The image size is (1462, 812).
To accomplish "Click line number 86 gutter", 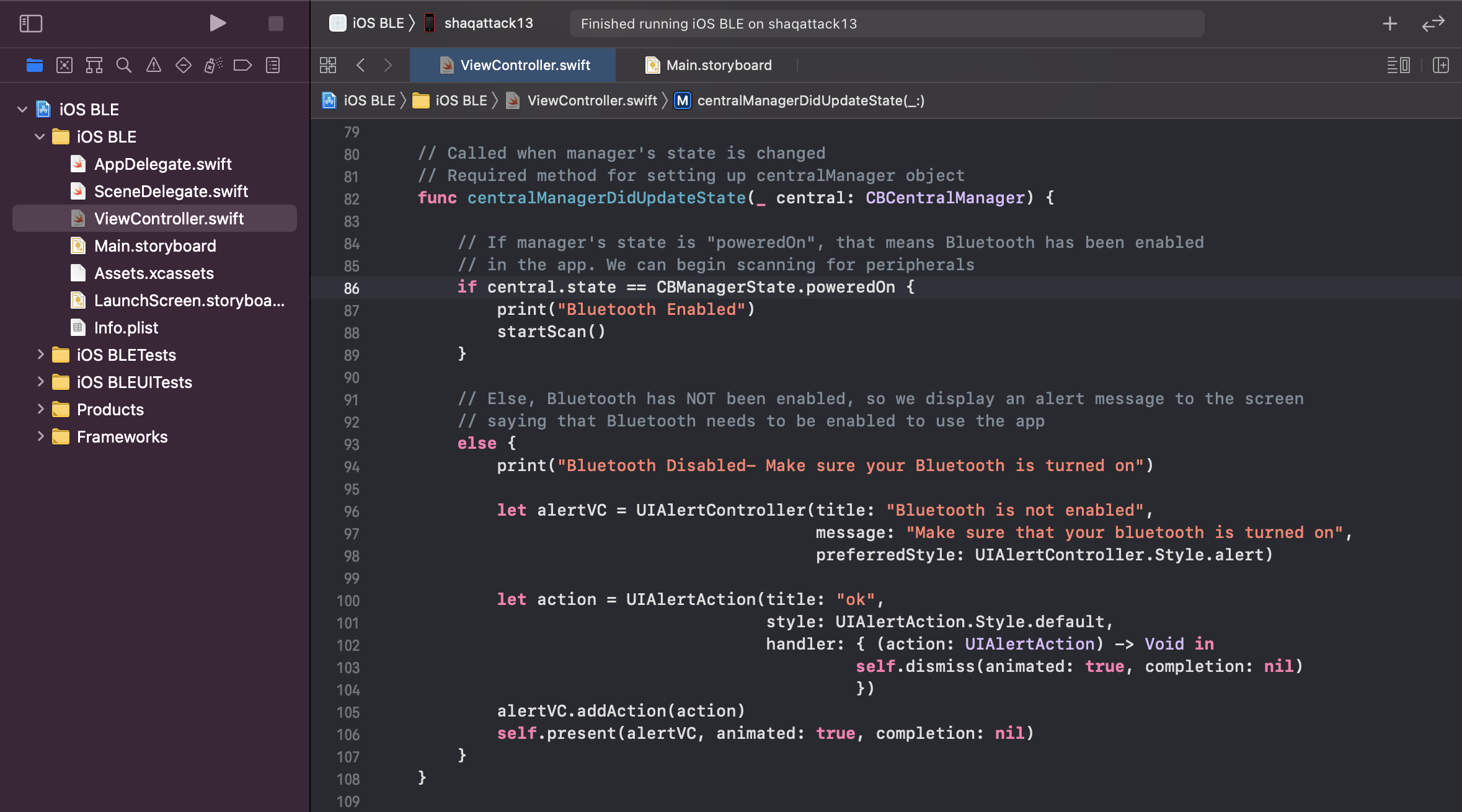I will [352, 288].
